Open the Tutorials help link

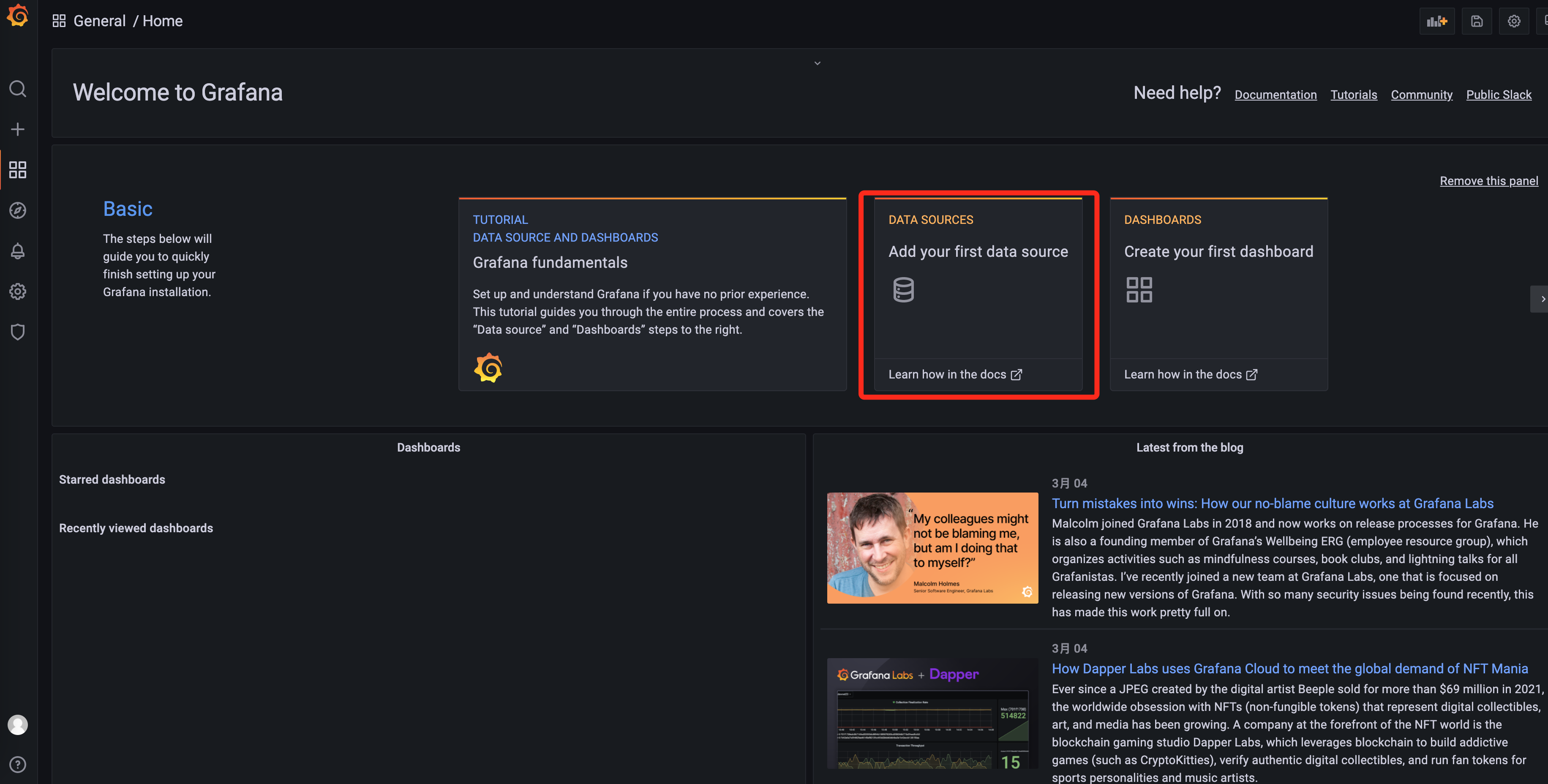pyautogui.click(x=1353, y=95)
